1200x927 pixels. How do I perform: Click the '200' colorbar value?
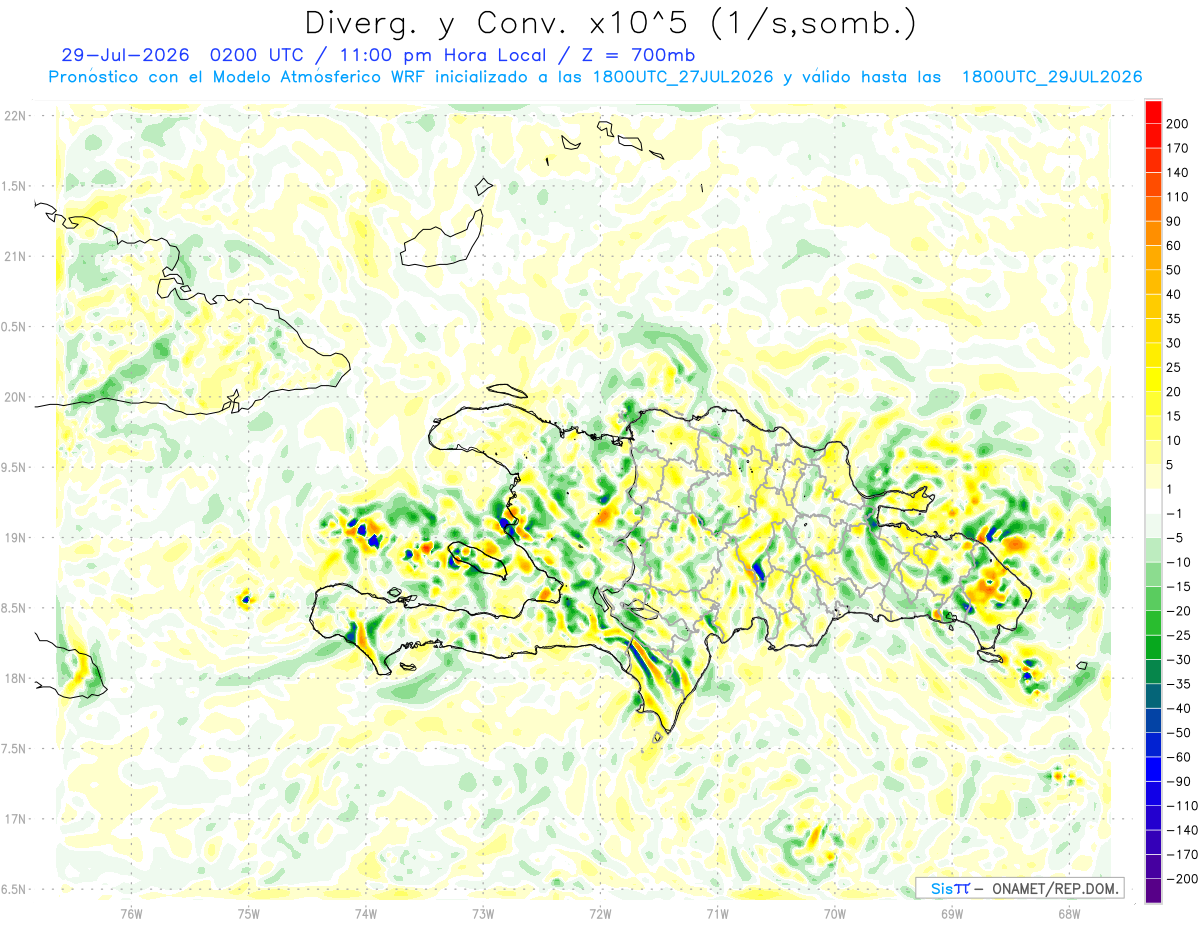[1176, 123]
